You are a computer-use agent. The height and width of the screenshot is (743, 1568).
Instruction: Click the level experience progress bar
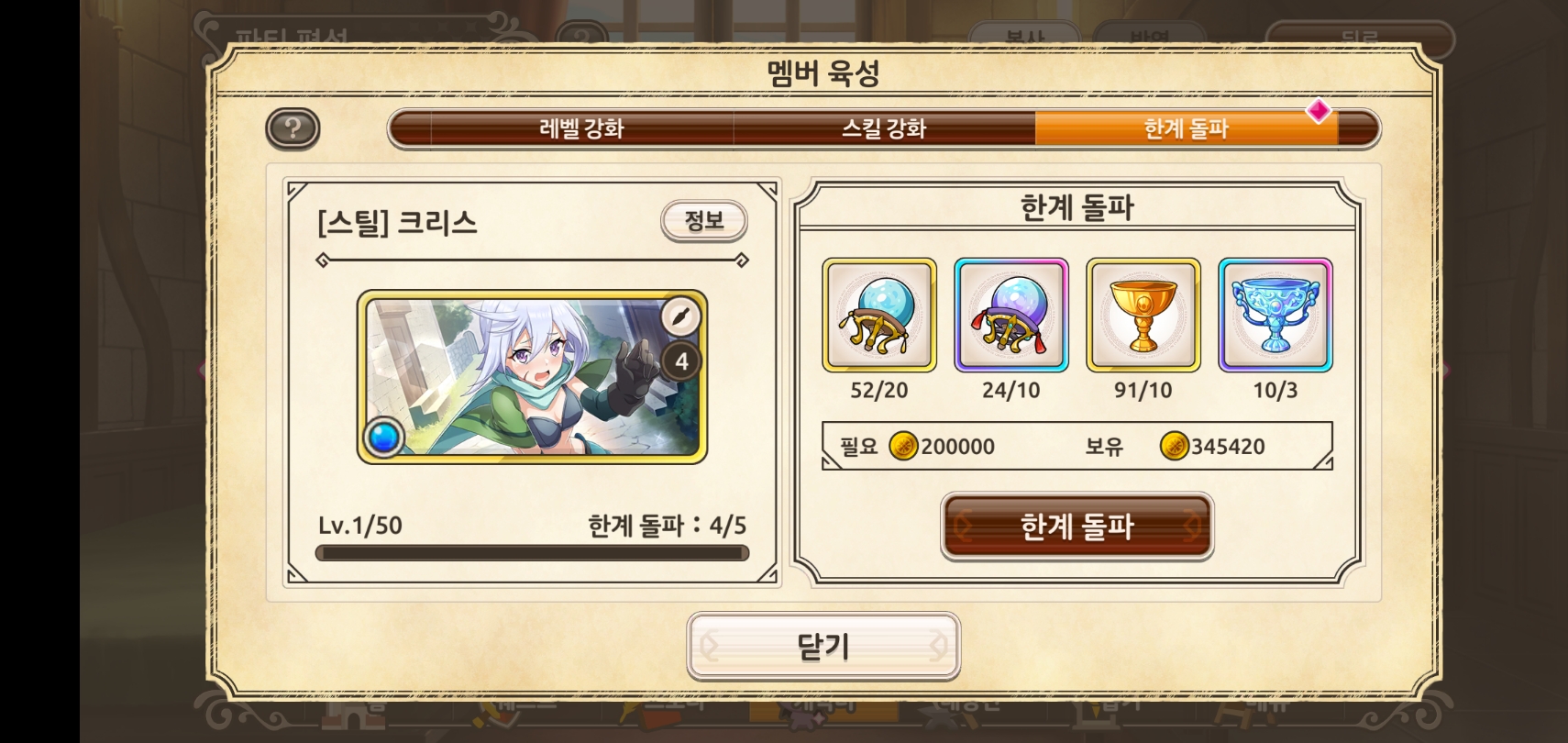[x=532, y=553]
